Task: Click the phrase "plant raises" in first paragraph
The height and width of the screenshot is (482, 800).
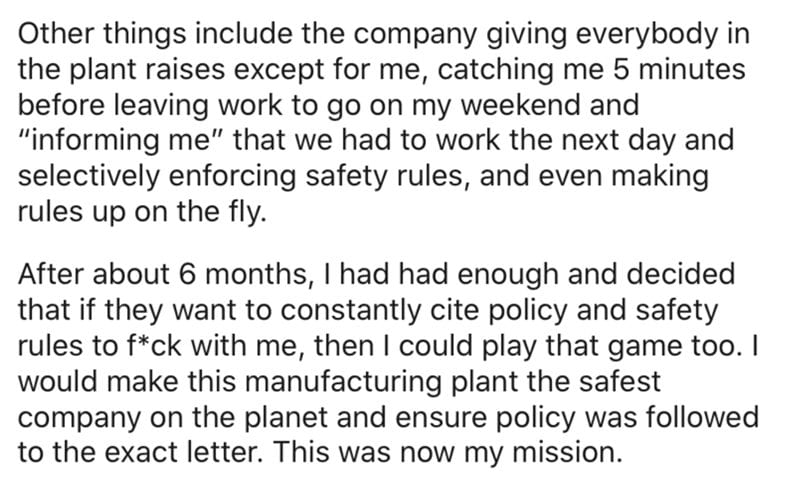Action: tap(146, 69)
